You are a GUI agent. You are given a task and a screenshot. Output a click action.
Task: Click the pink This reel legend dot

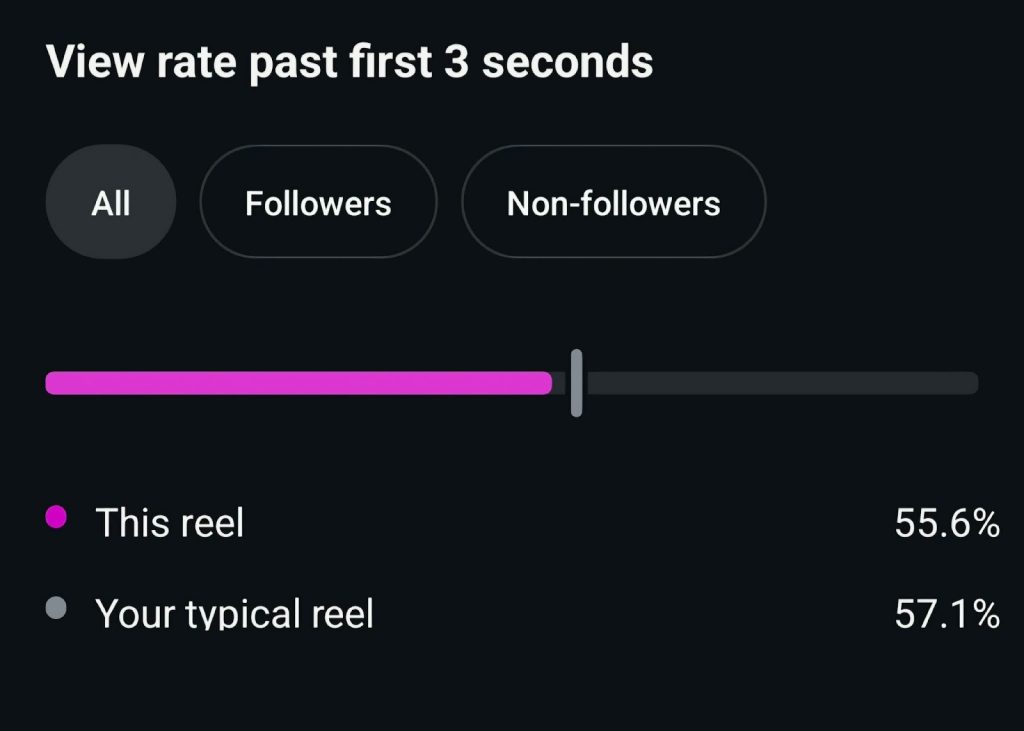point(57,517)
